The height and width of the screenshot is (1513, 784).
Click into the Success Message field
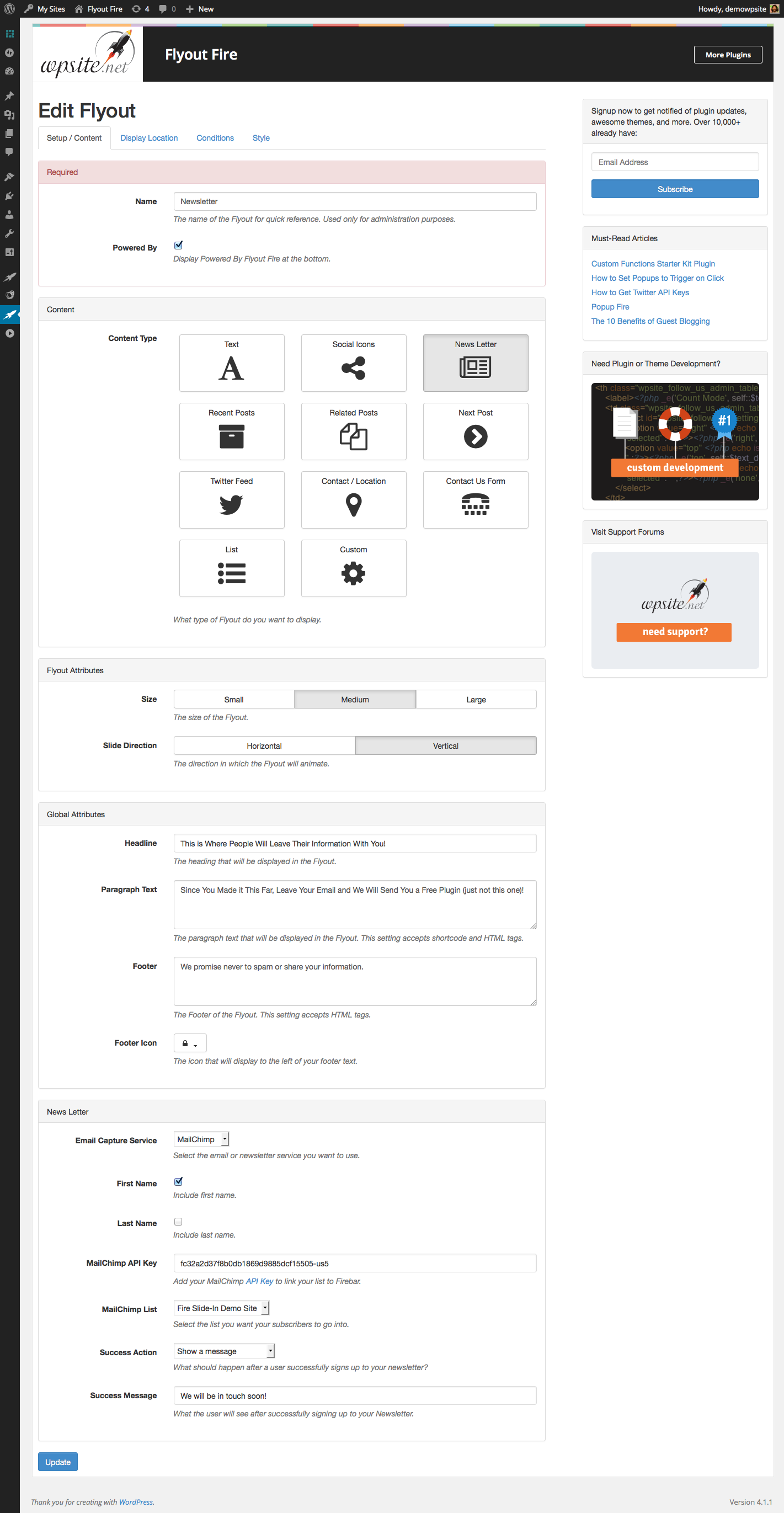pyautogui.click(x=355, y=1395)
